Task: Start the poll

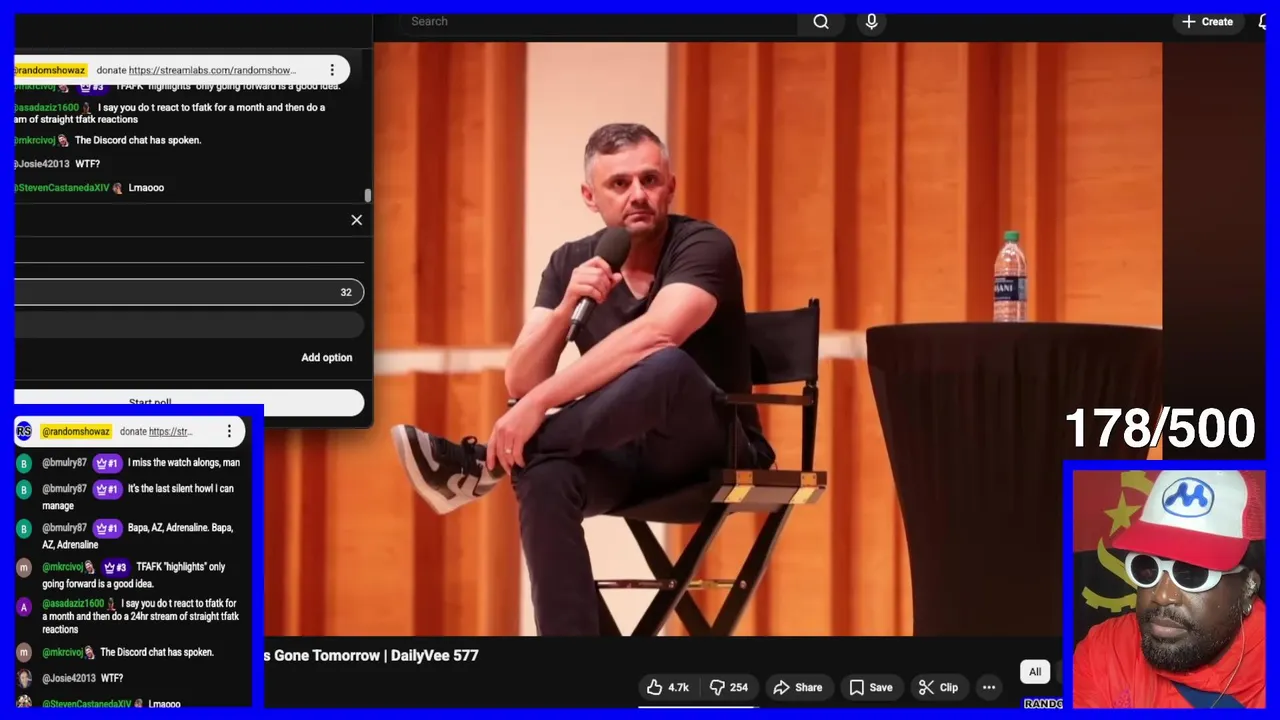Action: pos(189,402)
